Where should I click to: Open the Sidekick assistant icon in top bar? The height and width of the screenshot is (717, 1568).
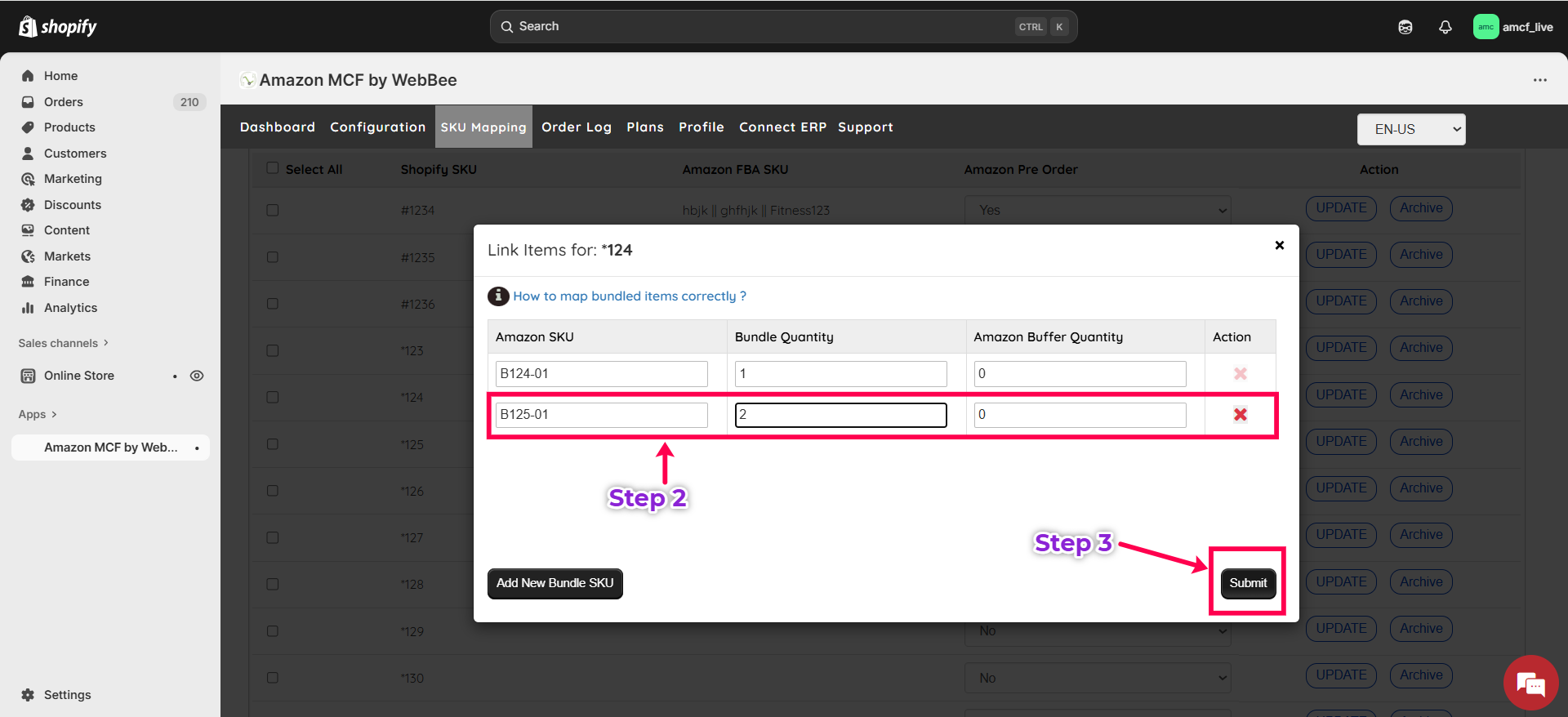pos(1405,27)
